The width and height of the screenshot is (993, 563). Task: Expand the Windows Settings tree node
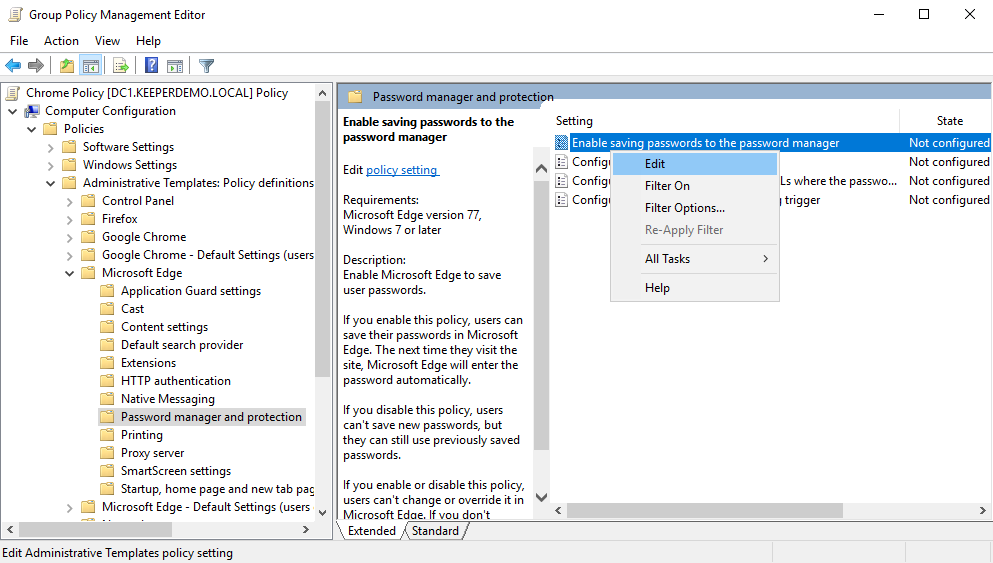point(50,165)
